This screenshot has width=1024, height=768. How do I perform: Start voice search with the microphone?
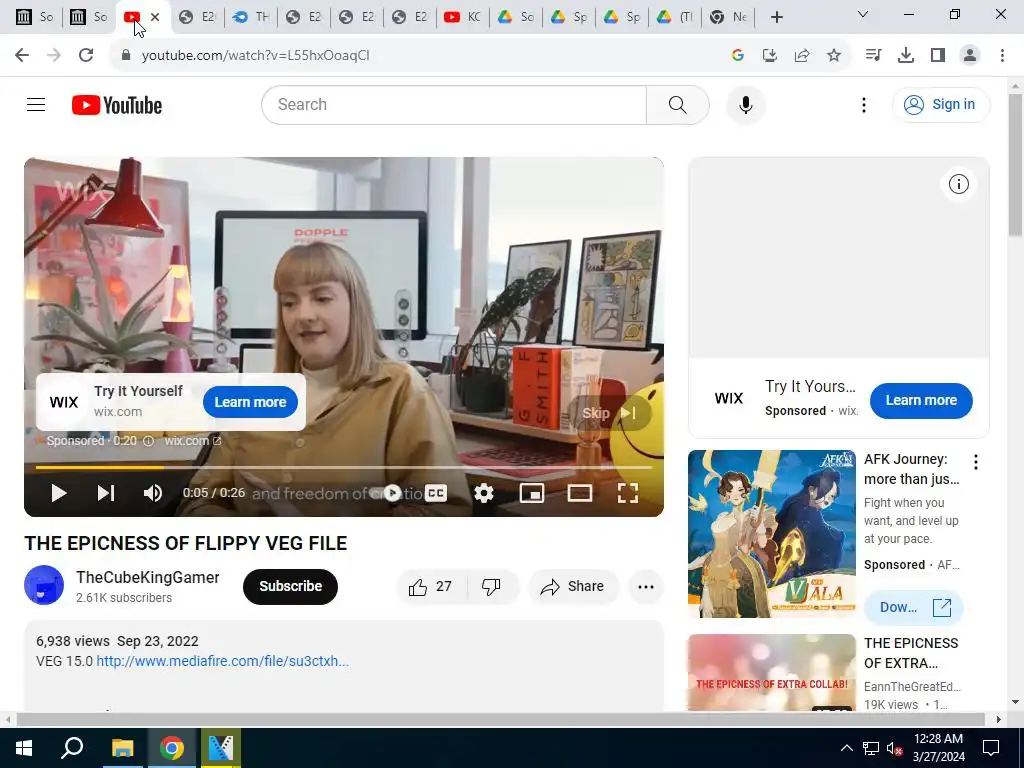[745, 104]
